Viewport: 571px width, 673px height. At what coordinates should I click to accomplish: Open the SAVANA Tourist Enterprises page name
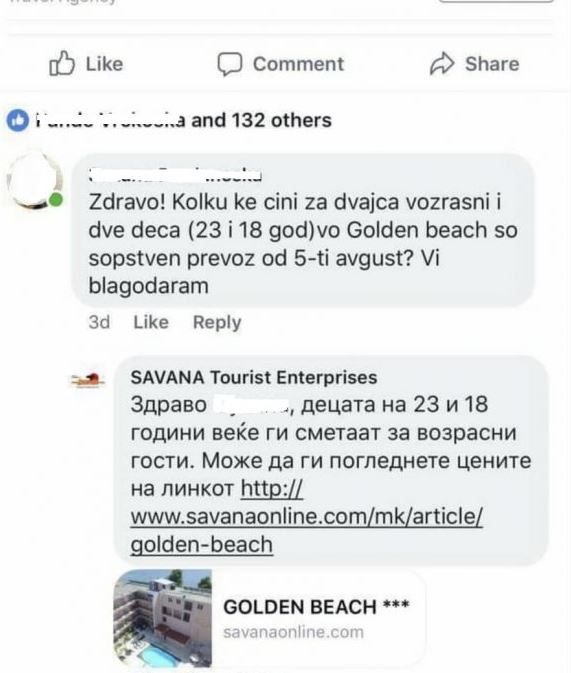coord(254,377)
